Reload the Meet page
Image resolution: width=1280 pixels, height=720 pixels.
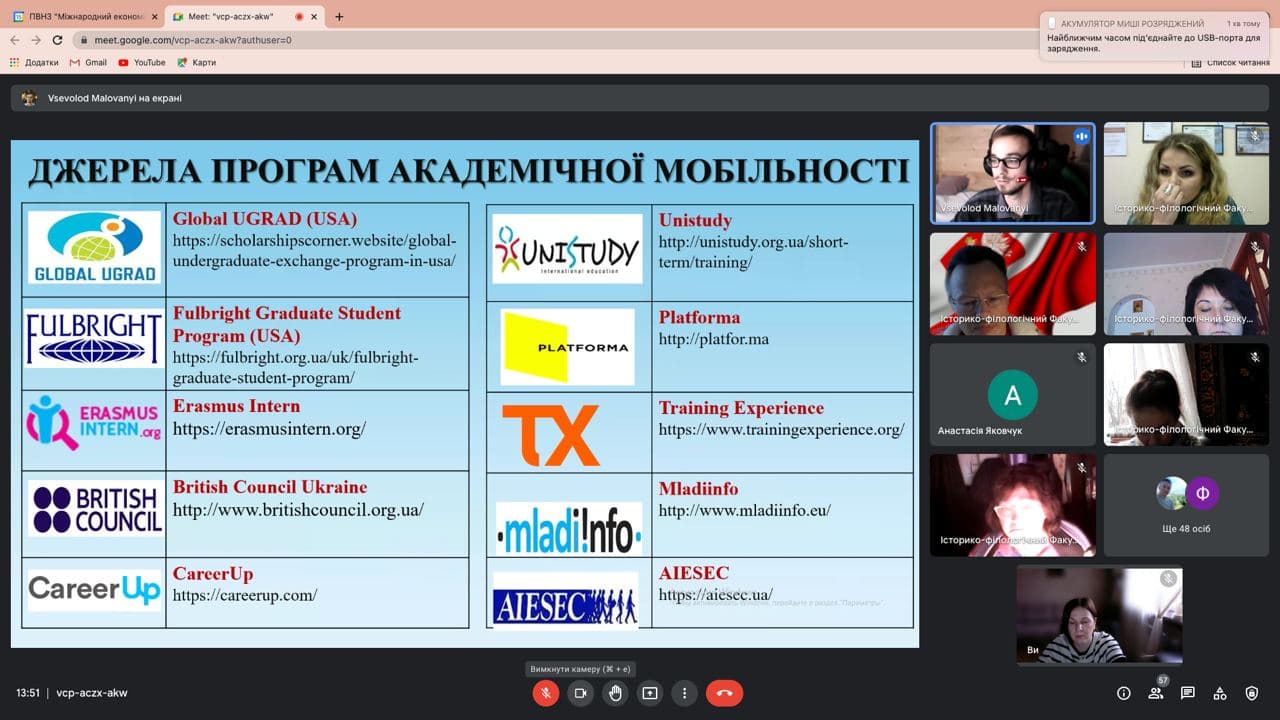pos(58,40)
